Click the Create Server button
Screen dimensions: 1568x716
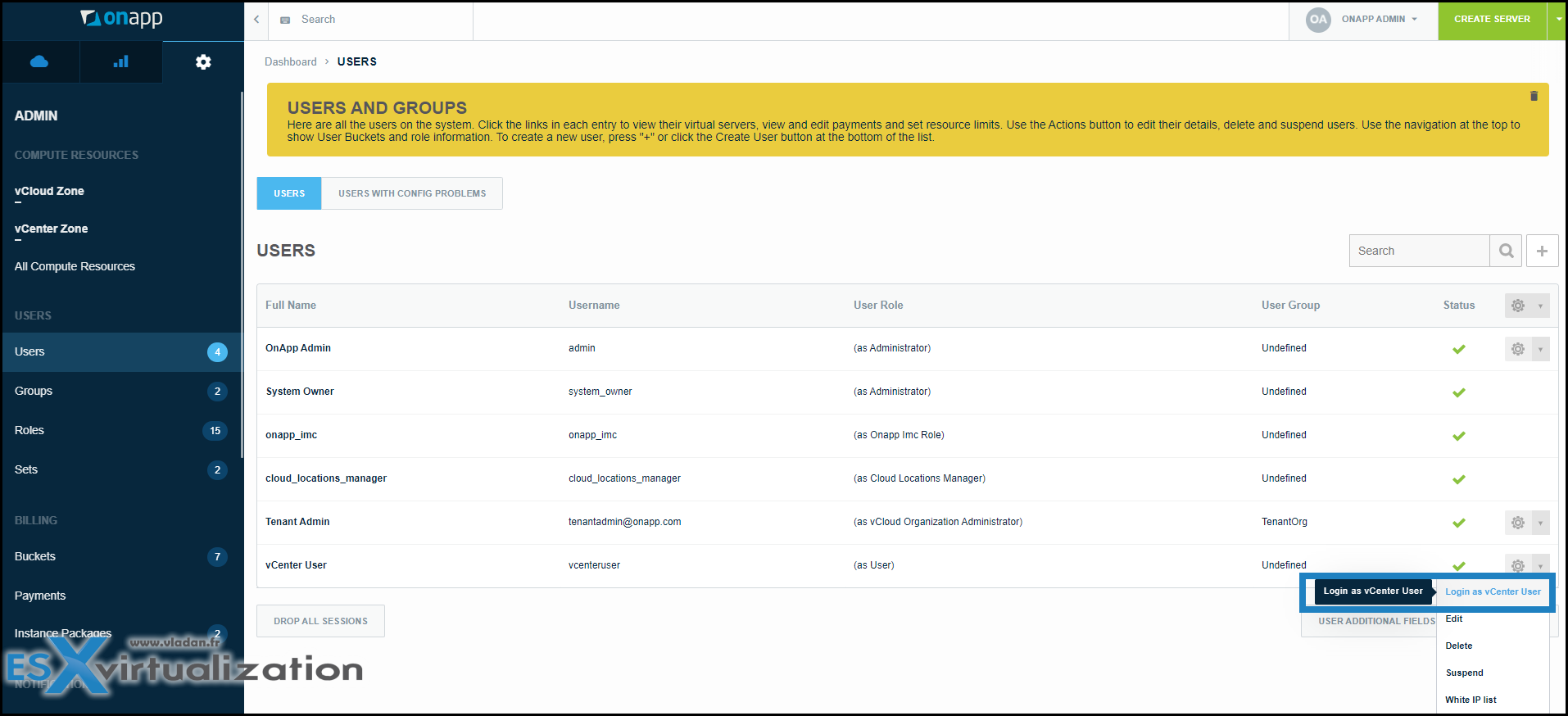coord(1492,20)
